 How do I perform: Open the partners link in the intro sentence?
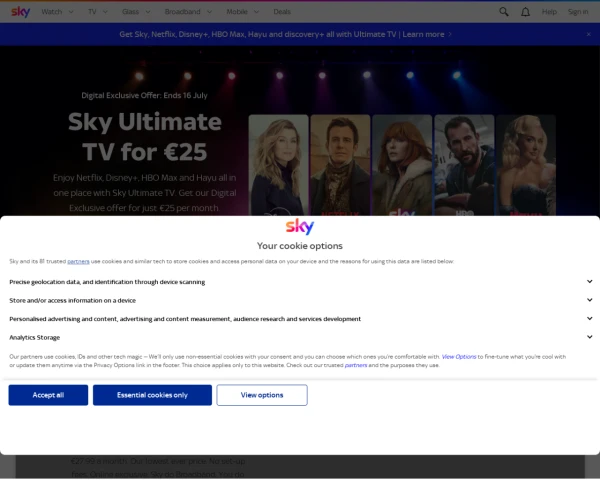tap(78, 261)
